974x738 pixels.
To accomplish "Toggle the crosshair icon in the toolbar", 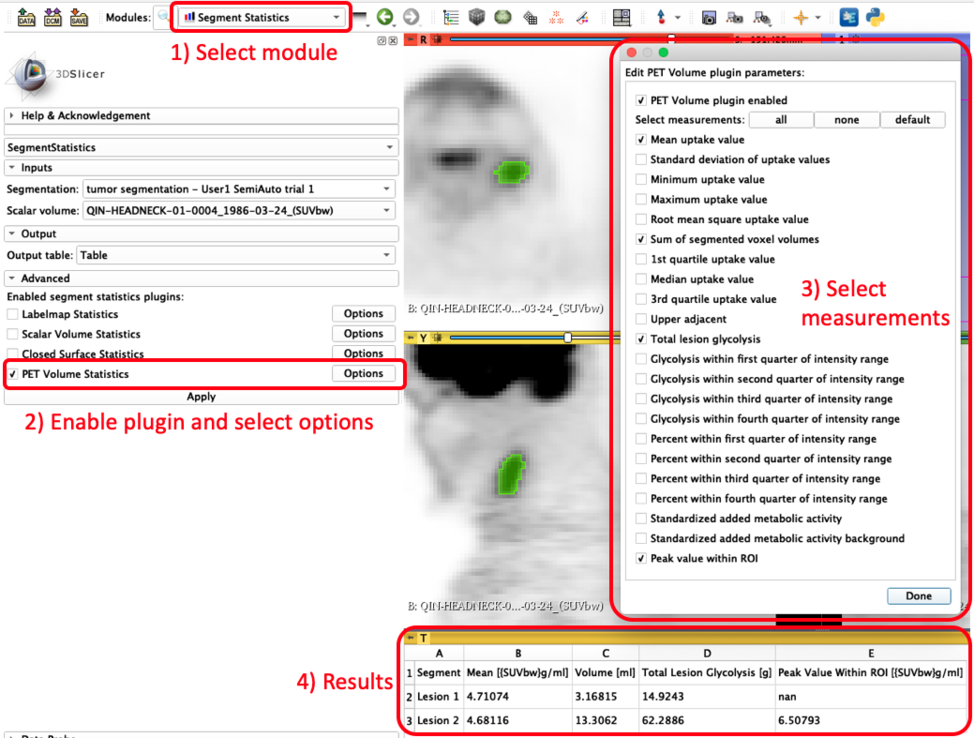I will (x=801, y=15).
